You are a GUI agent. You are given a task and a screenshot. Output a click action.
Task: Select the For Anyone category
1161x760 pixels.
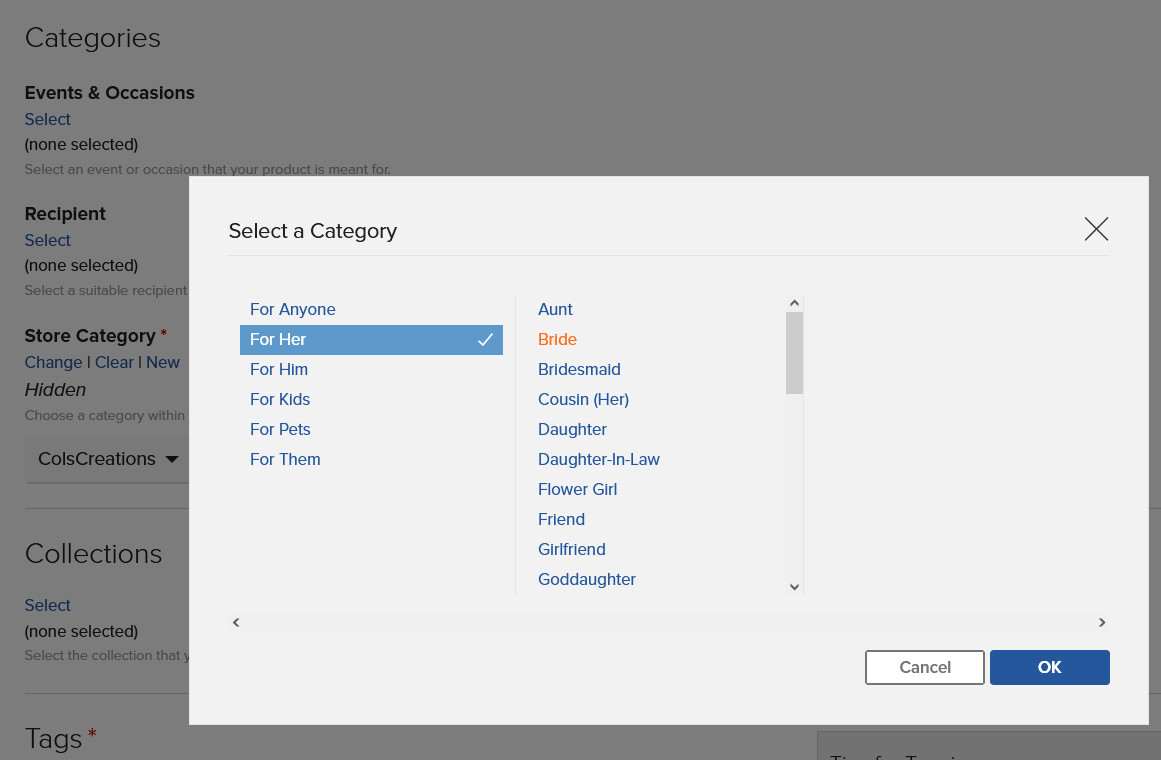pyautogui.click(x=292, y=310)
